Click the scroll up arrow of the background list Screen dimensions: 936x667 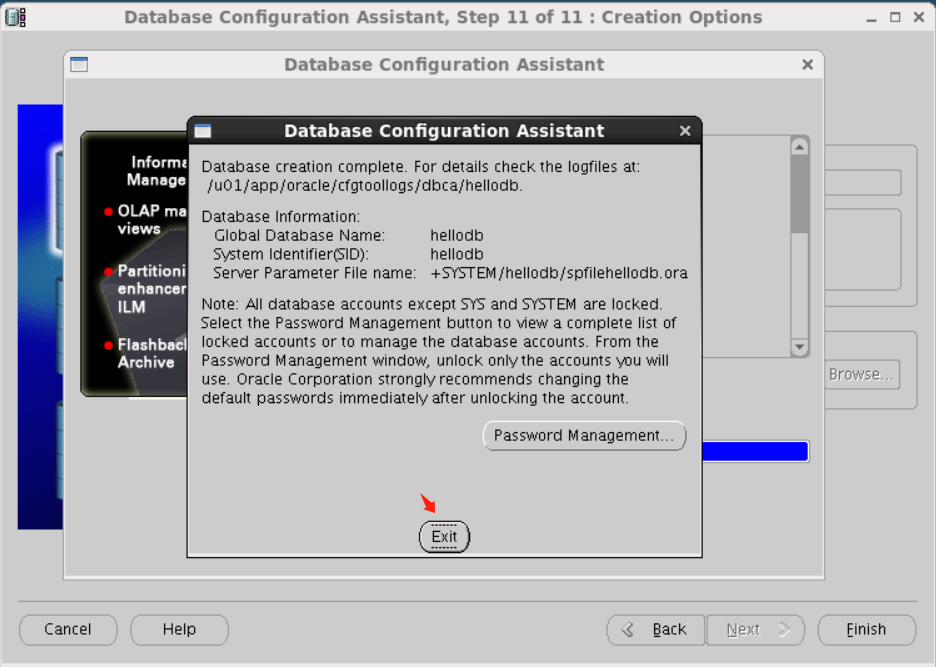(800, 146)
